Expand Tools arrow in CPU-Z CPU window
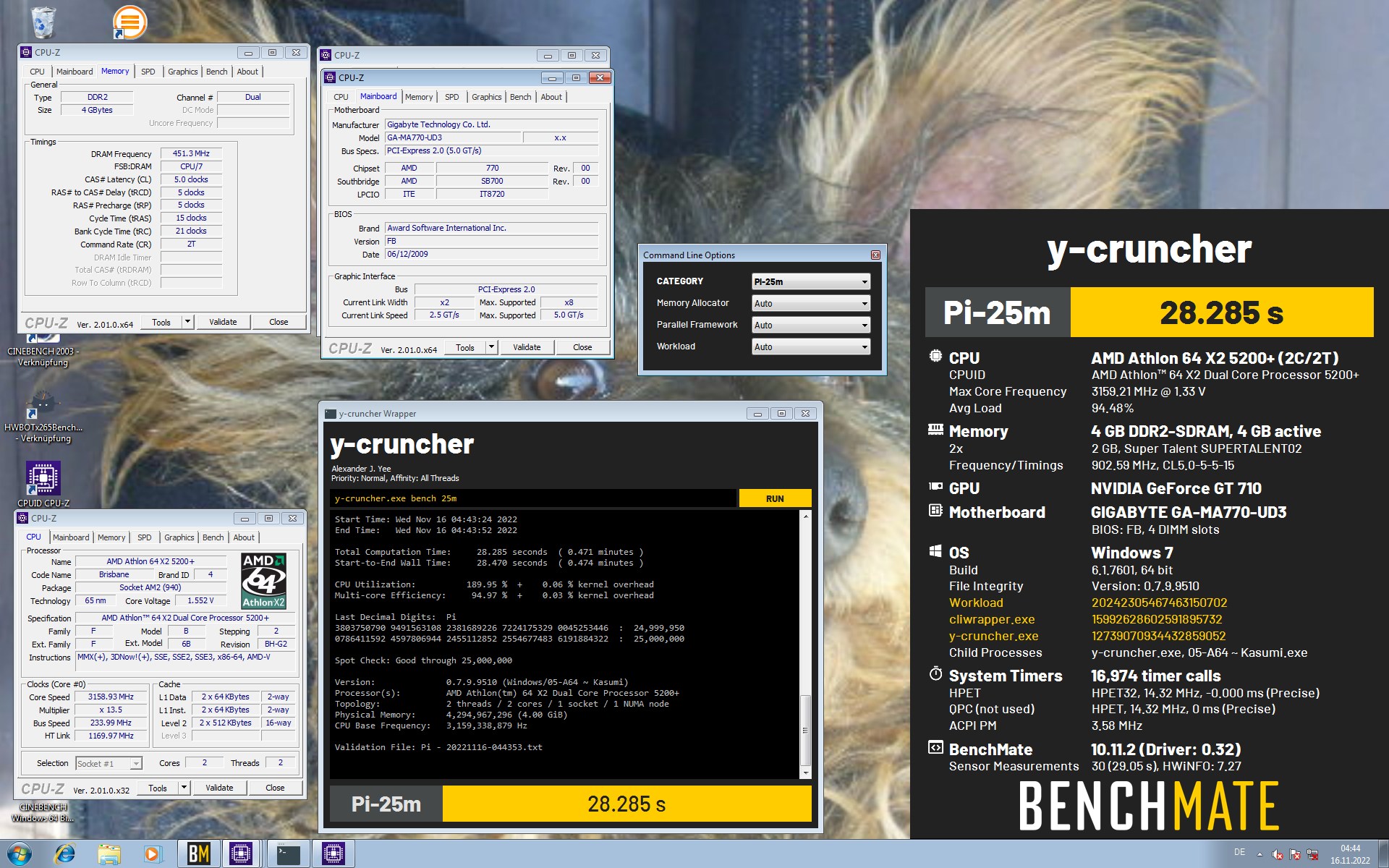 click(x=184, y=788)
